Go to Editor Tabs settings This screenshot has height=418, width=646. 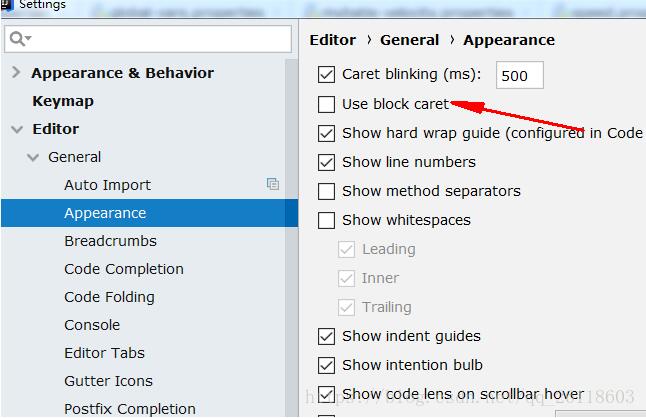(104, 353)
